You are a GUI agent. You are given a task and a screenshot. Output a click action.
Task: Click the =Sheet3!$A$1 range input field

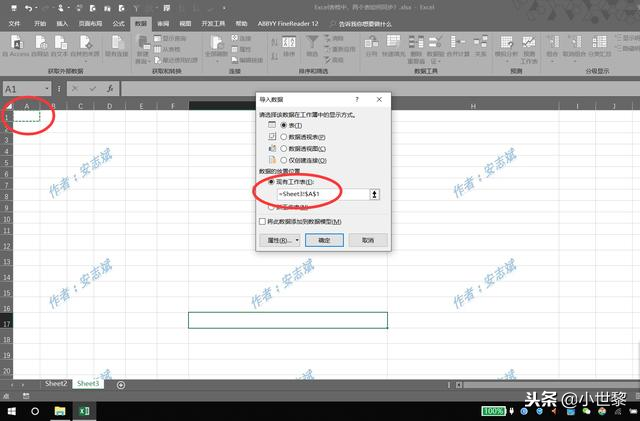point(323,194)
